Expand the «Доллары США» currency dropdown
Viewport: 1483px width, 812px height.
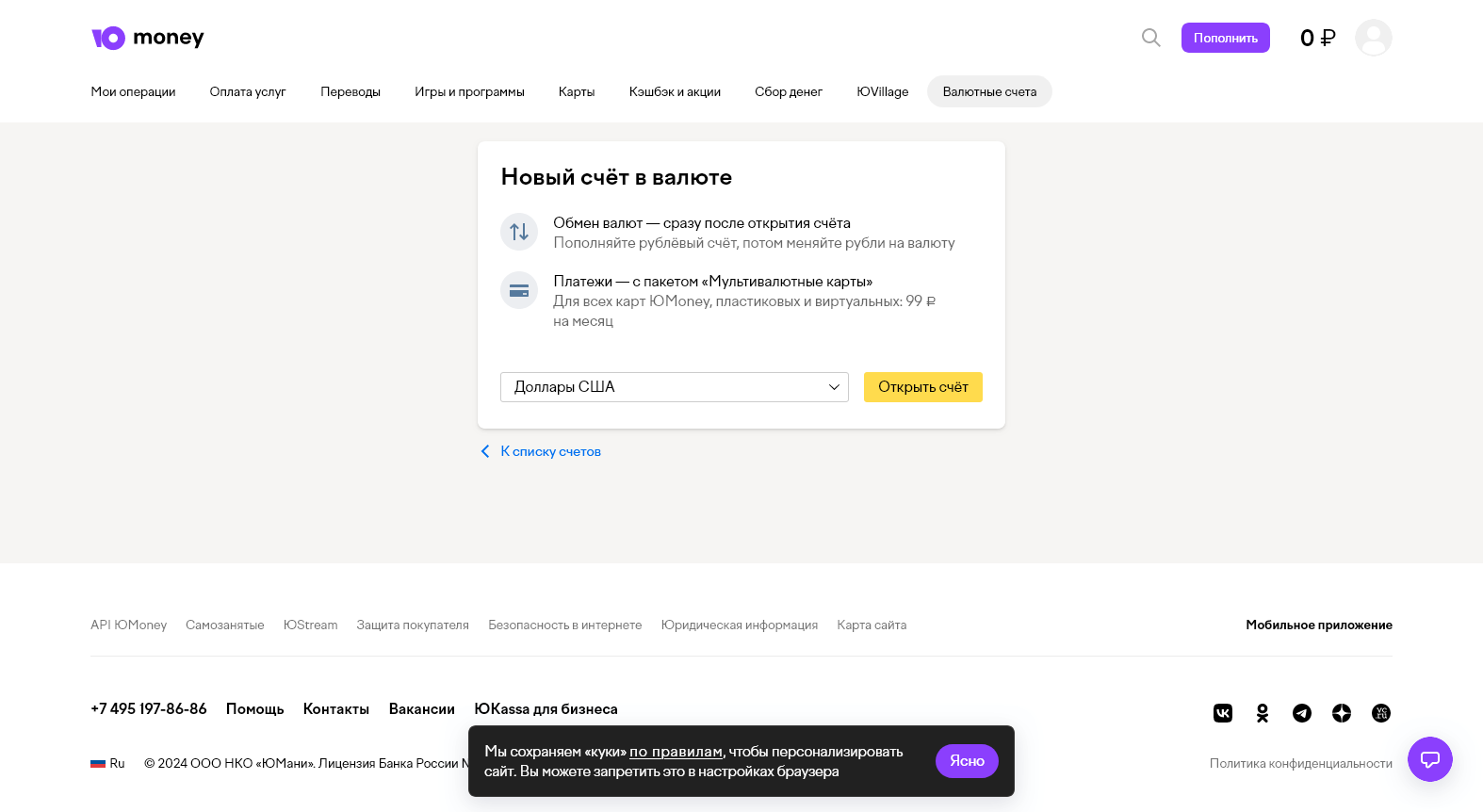[675, 387]
